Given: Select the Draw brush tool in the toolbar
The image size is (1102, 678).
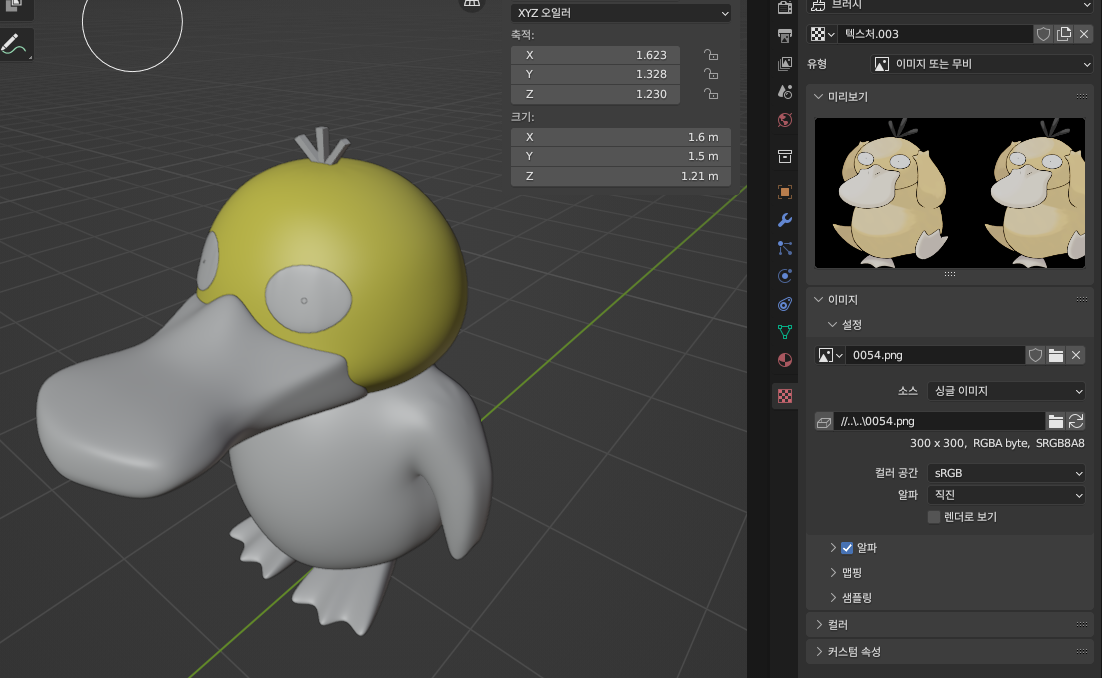Looking at the screenshot, I should pyautogui.click(x=14, y=44).
